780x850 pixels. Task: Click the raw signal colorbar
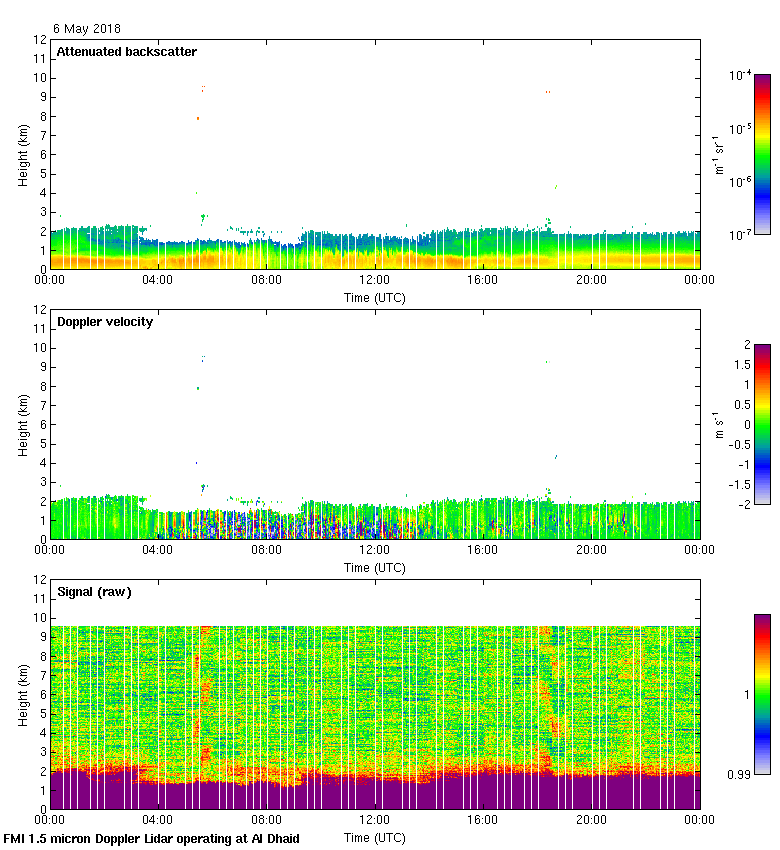pyautogui.click(x=762, y=693)
